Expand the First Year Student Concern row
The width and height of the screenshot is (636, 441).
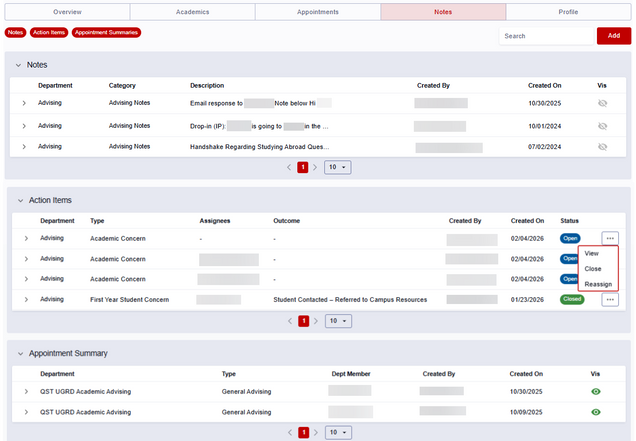pos(26,299)
